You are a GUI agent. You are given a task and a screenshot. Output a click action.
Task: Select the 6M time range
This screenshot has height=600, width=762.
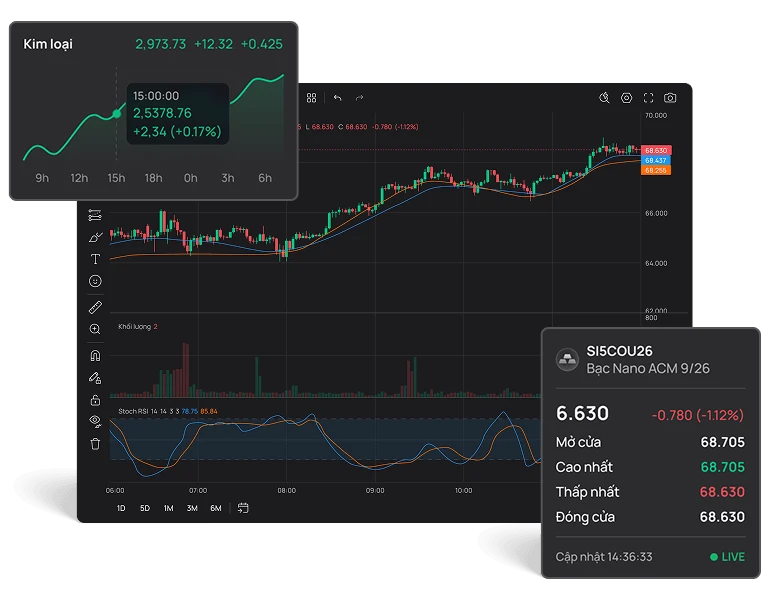(216, 508)
